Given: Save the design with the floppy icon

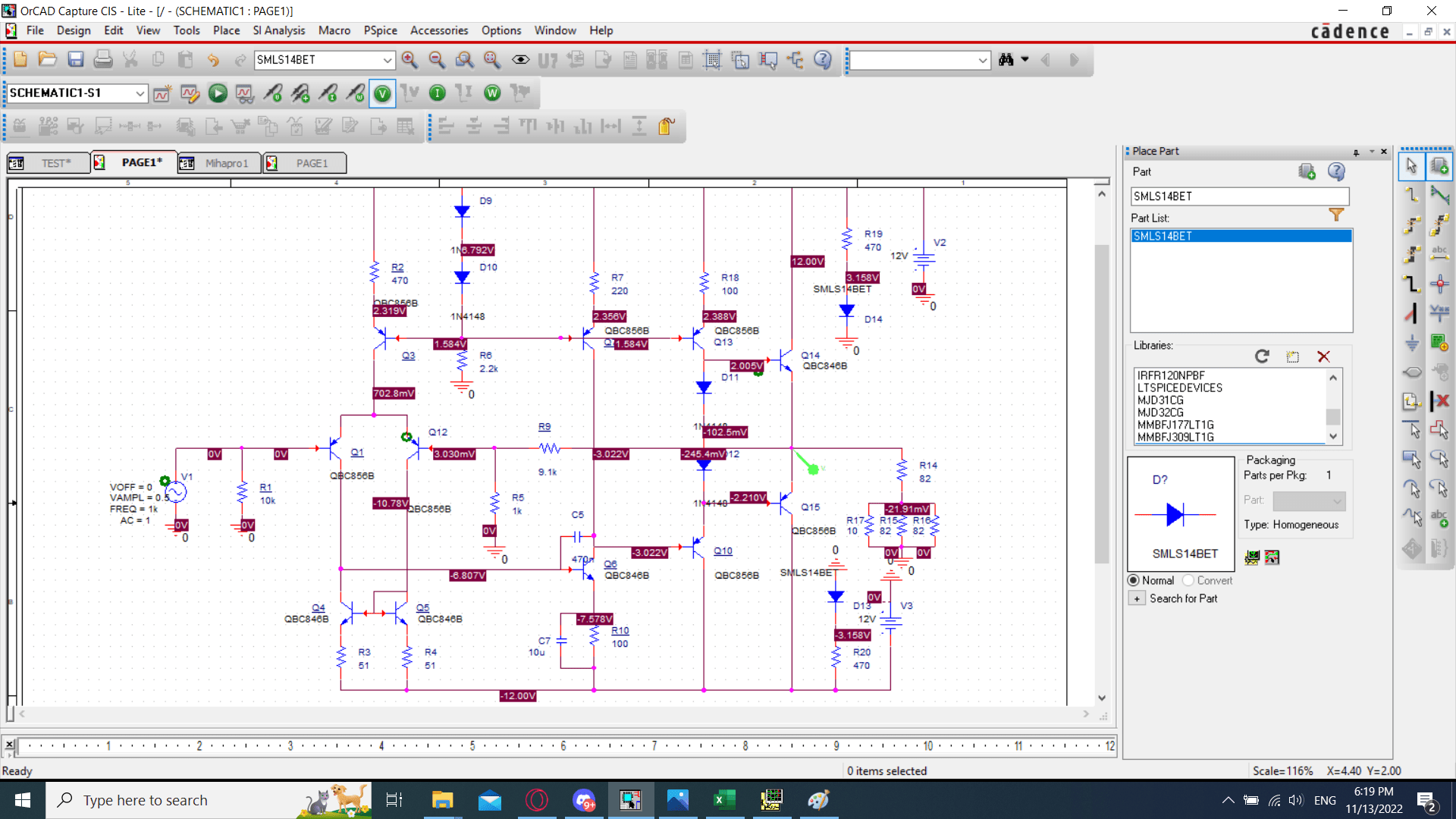Looking at the screenshot, I should [75, 60].
